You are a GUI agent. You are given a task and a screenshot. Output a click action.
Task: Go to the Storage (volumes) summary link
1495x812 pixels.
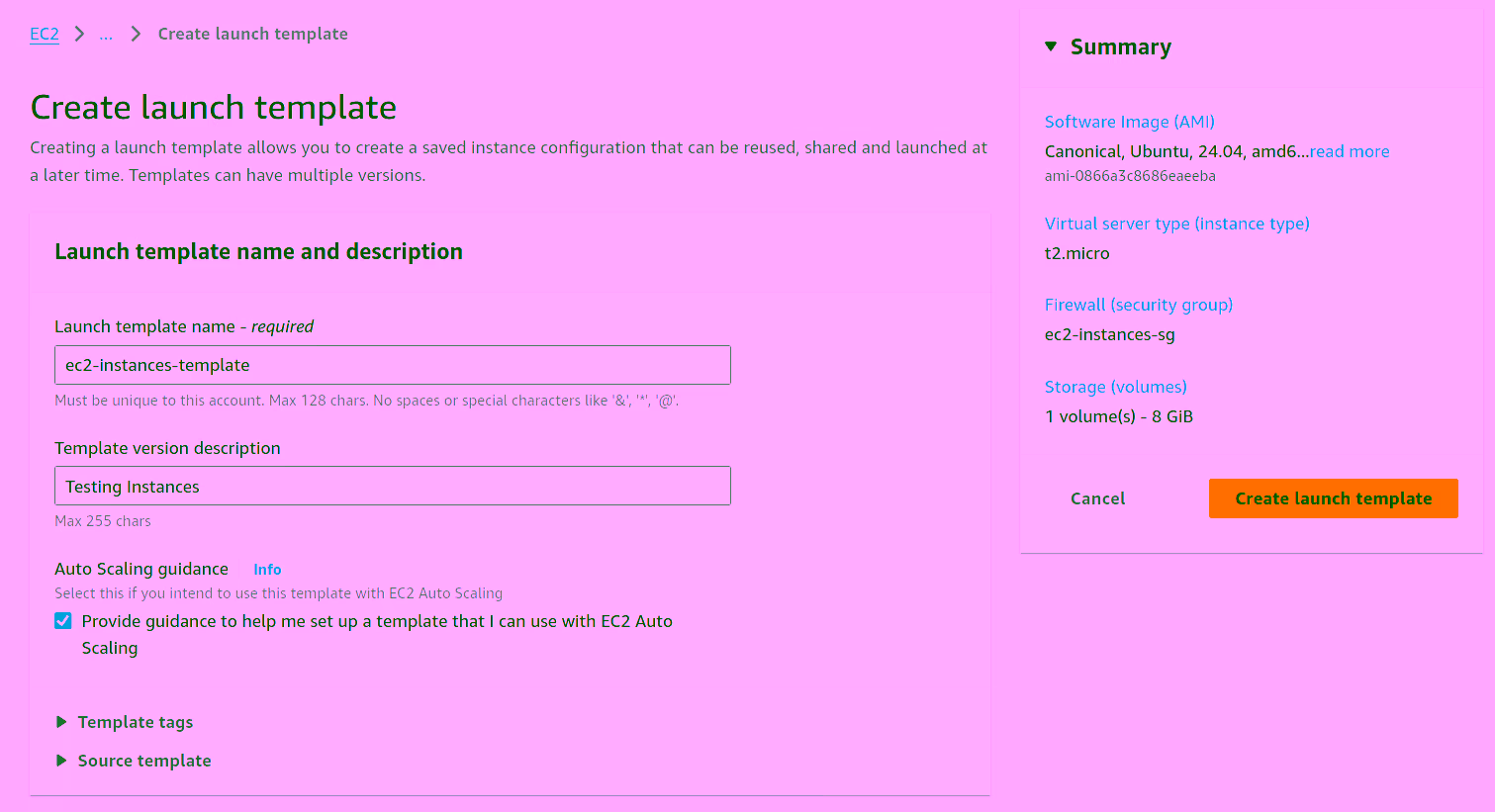(1115, 387)
